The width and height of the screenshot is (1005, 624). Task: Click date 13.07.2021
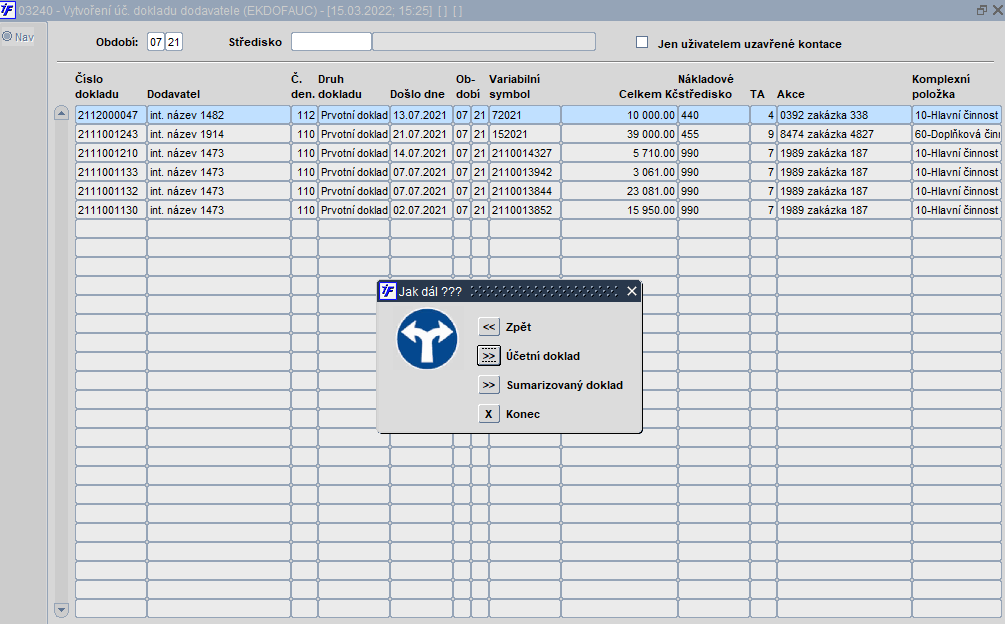[x=421, y=115]
